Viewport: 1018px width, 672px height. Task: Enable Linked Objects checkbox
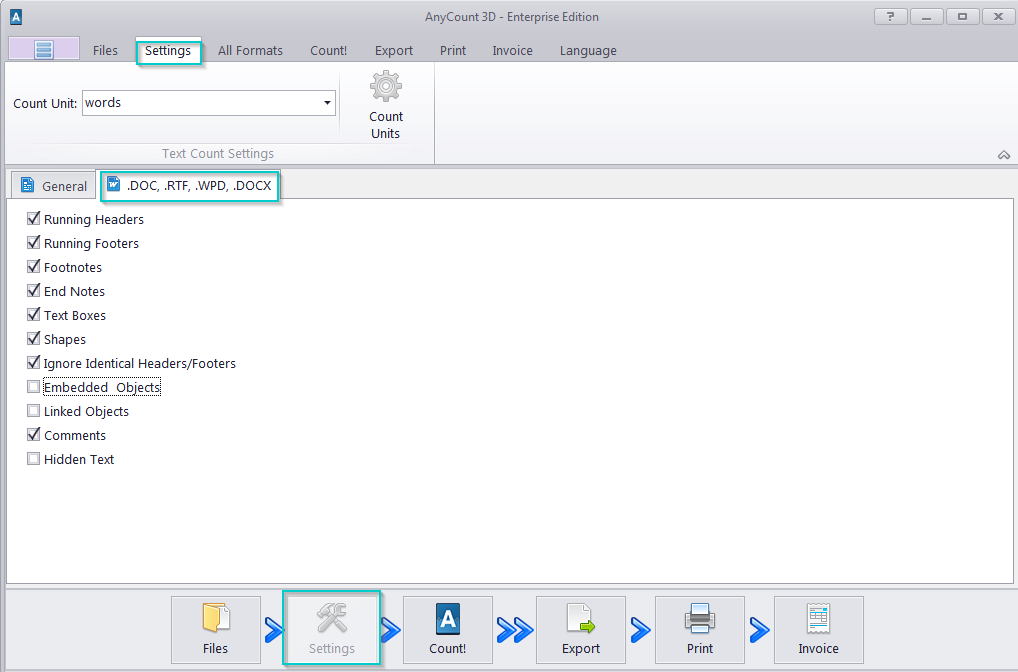[34, 411]
